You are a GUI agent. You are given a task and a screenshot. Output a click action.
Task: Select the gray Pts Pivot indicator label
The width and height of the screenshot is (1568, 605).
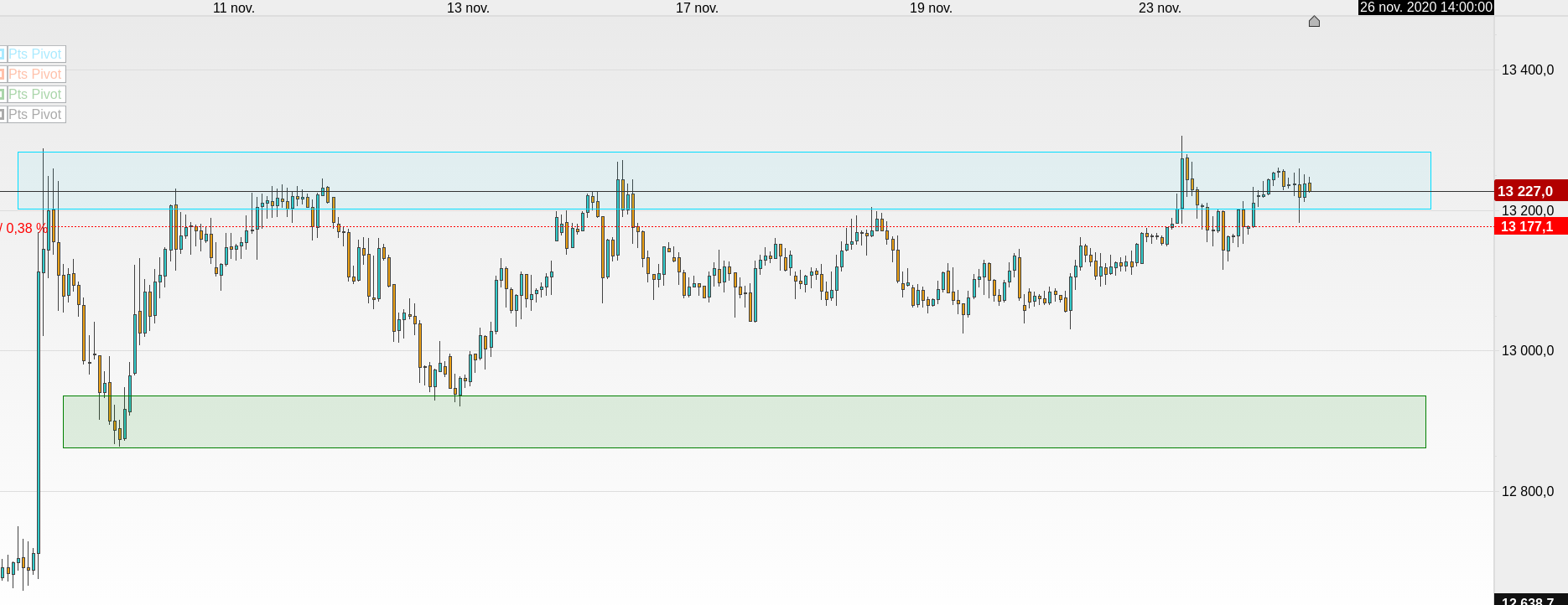(x=35, y=115)
